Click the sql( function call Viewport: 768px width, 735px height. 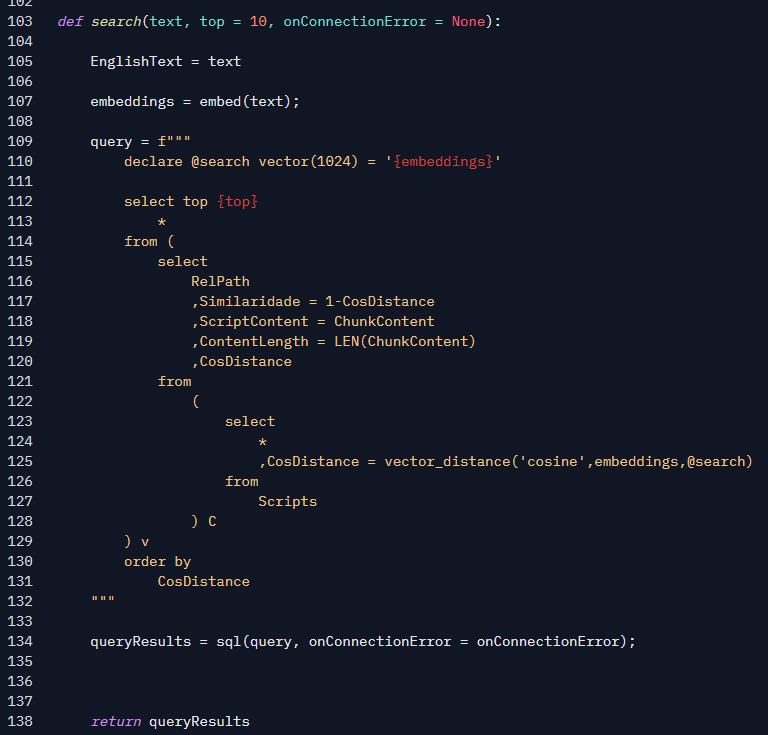[233, 641]
